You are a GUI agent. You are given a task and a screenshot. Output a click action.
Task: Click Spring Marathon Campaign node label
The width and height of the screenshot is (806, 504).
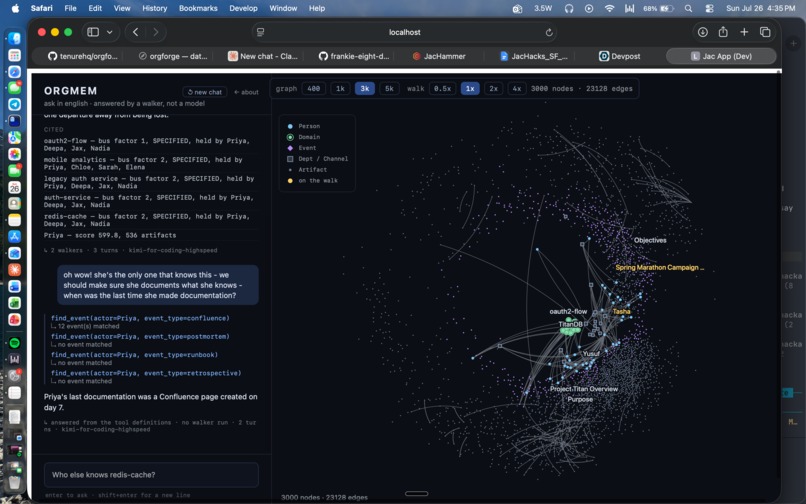(660, 267)
